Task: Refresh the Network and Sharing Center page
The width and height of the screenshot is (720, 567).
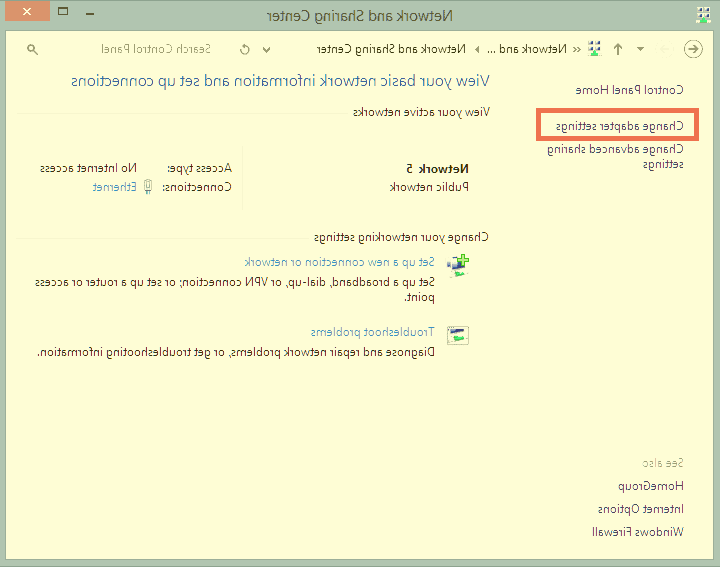Action: [245, 49]
